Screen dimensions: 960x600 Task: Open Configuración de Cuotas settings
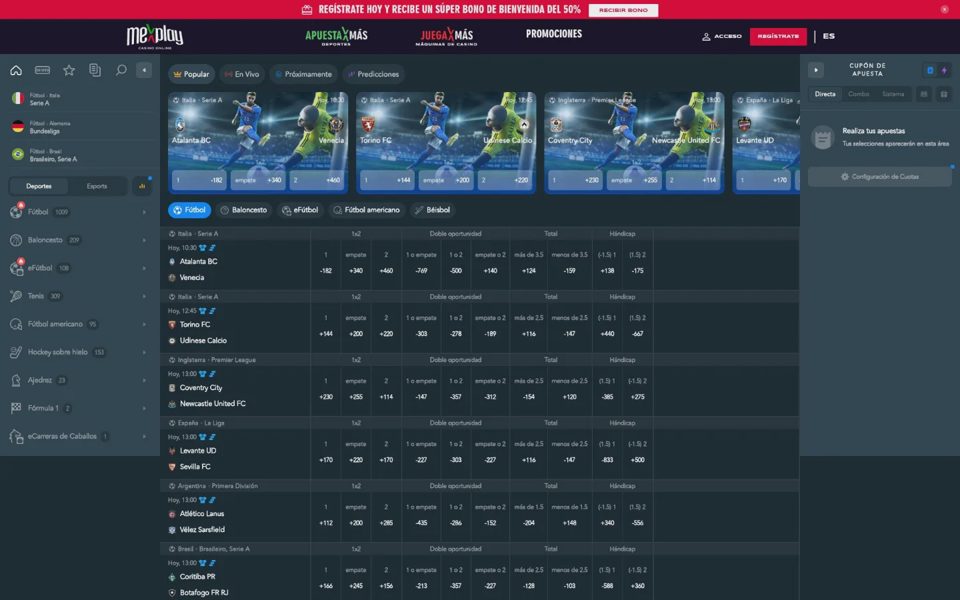point(880,177)
